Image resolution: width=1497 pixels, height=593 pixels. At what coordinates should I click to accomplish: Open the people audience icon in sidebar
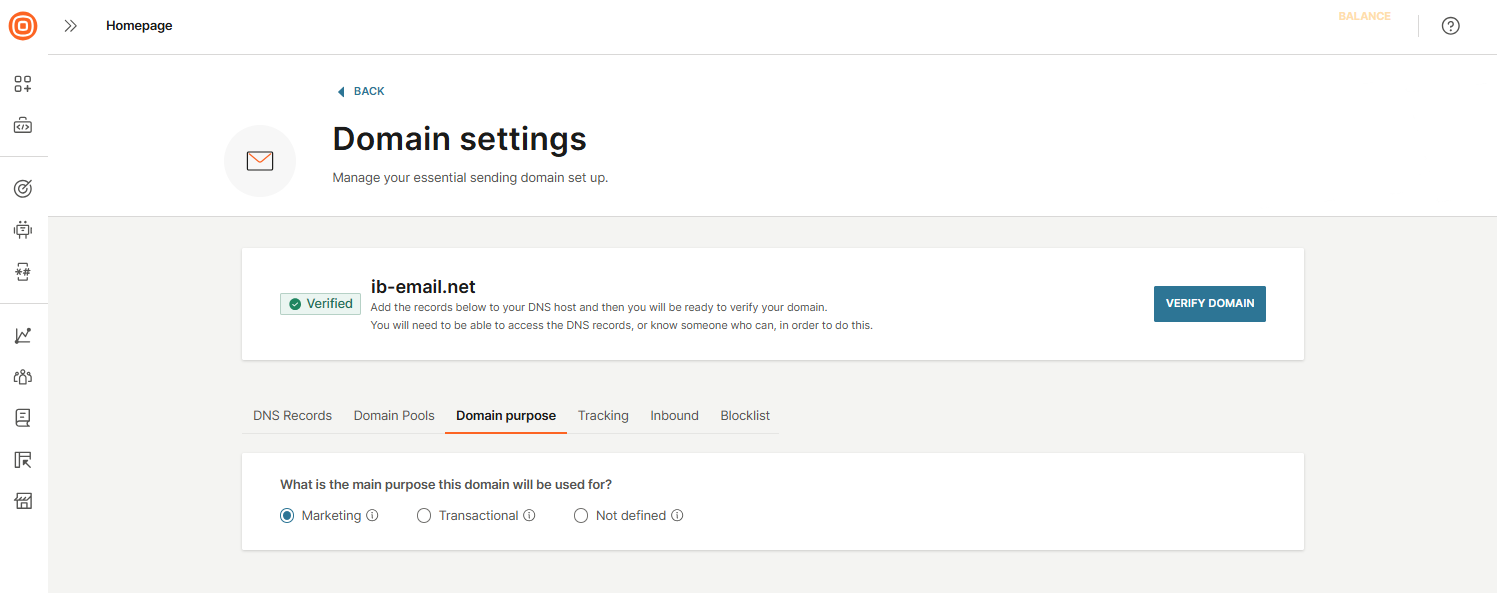[23, 377]
